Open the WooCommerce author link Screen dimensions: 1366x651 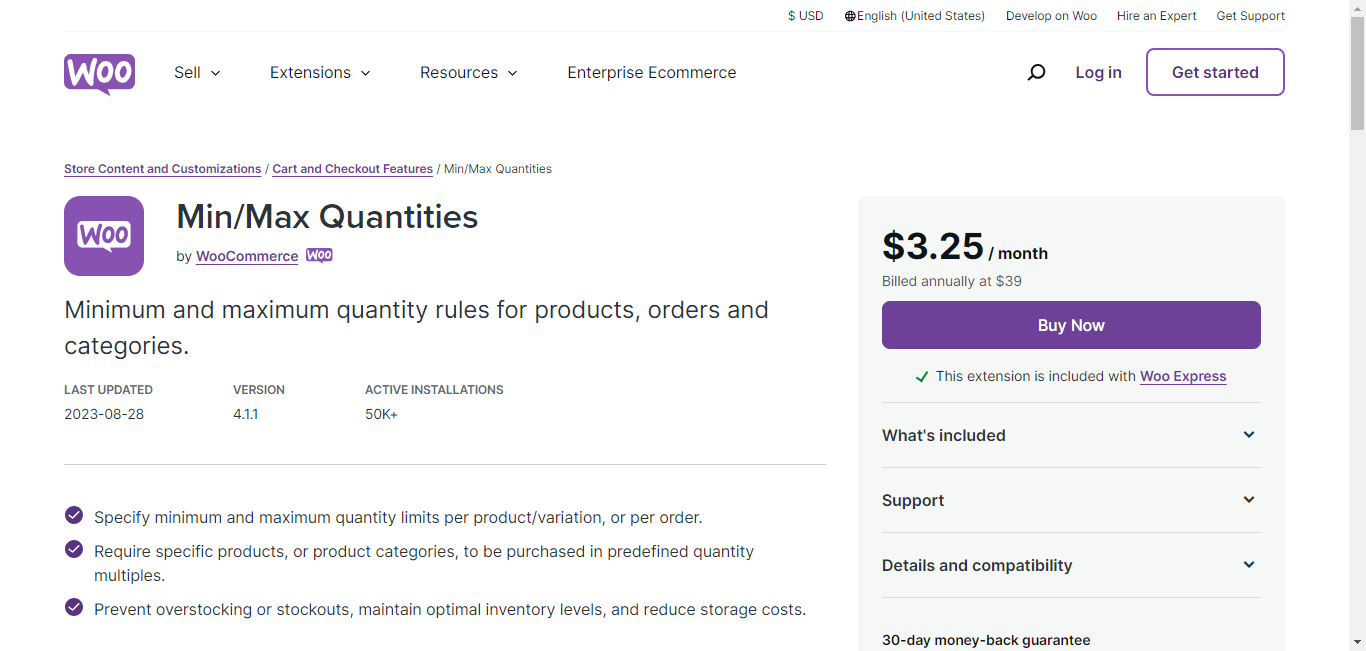click(247, 256)
